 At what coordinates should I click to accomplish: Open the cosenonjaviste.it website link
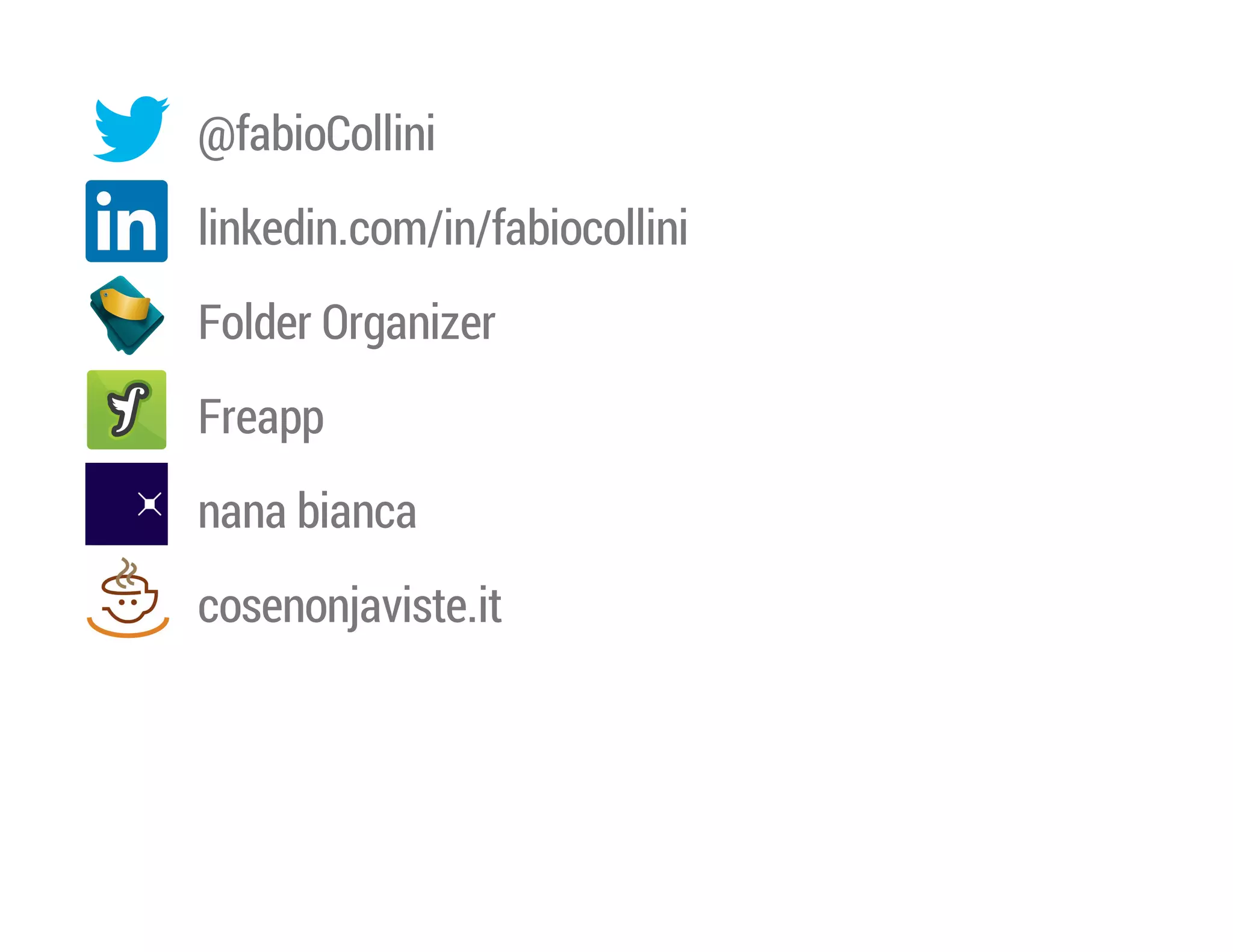point(350,605)
